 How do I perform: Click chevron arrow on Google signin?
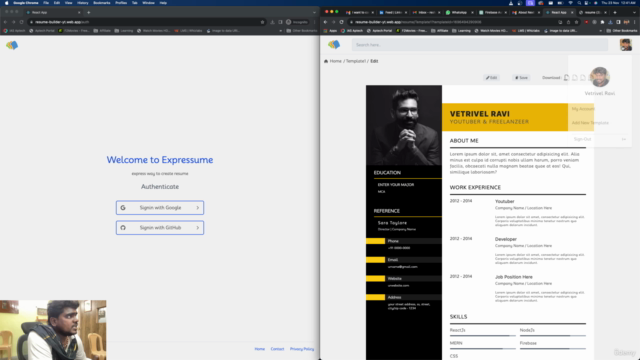point(198,207)
